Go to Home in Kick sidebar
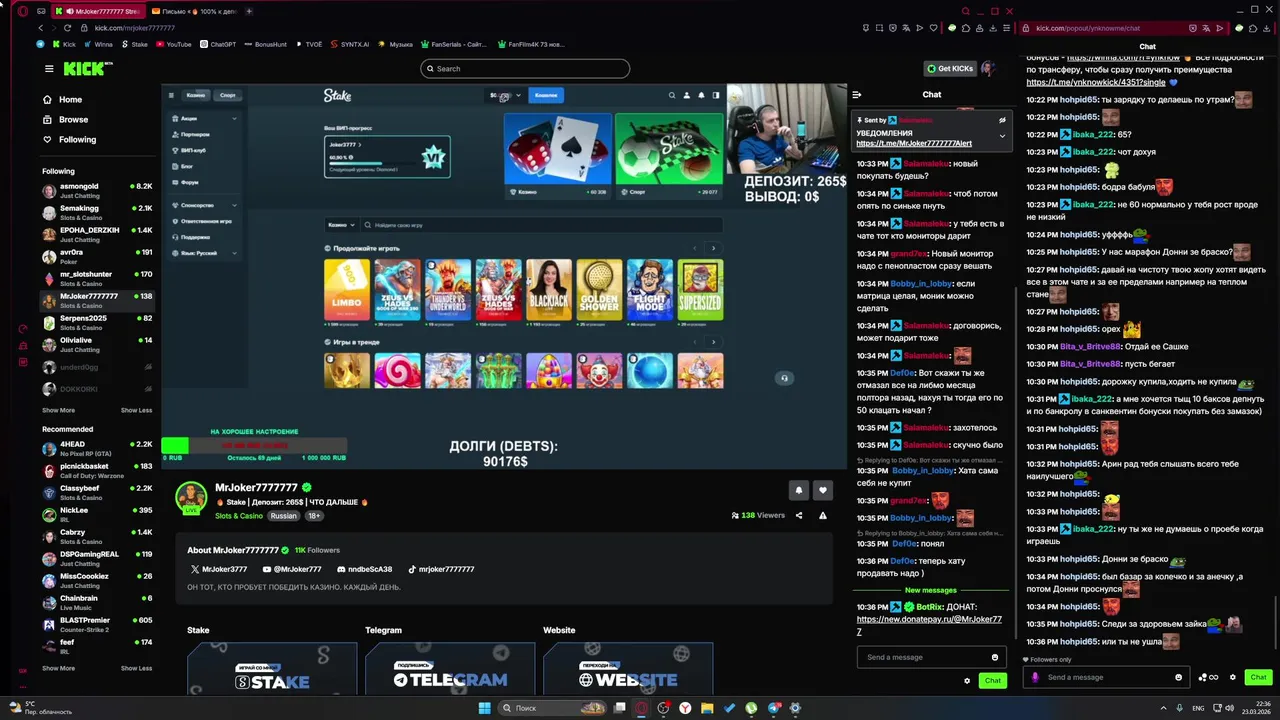1280x720 pixels. [x=70, y=100]
